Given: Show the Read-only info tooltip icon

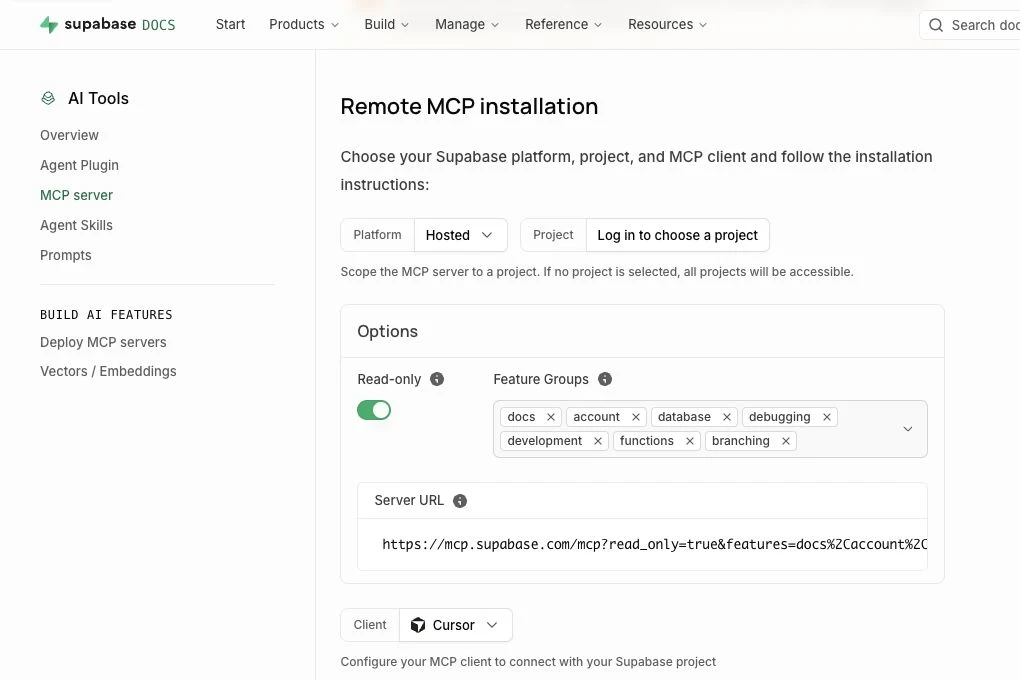Looking at the screenshot, I should click(437, 379).
